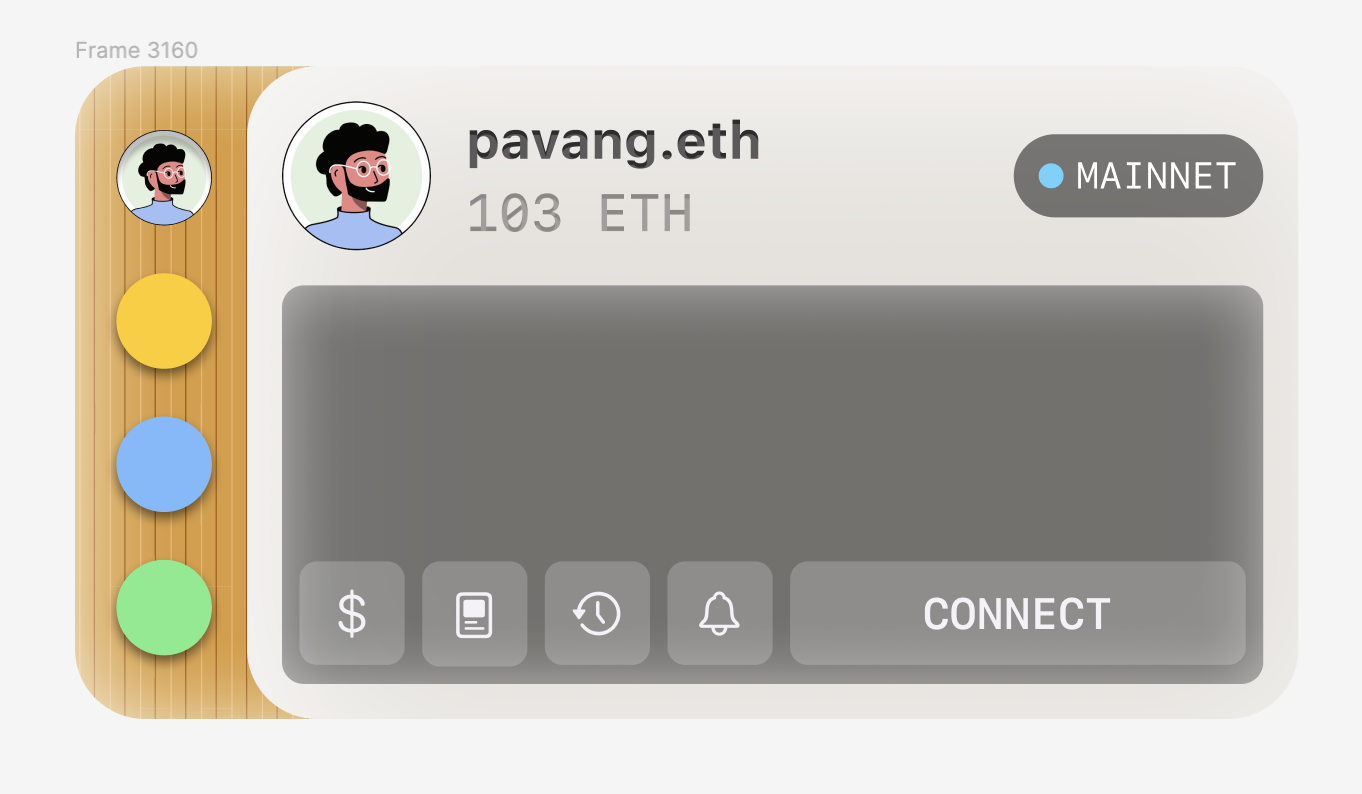The width and height of the screenshot is (1362, 794).
Task: Select the green circle in the sidebar
Action: [x=164, y=607]
